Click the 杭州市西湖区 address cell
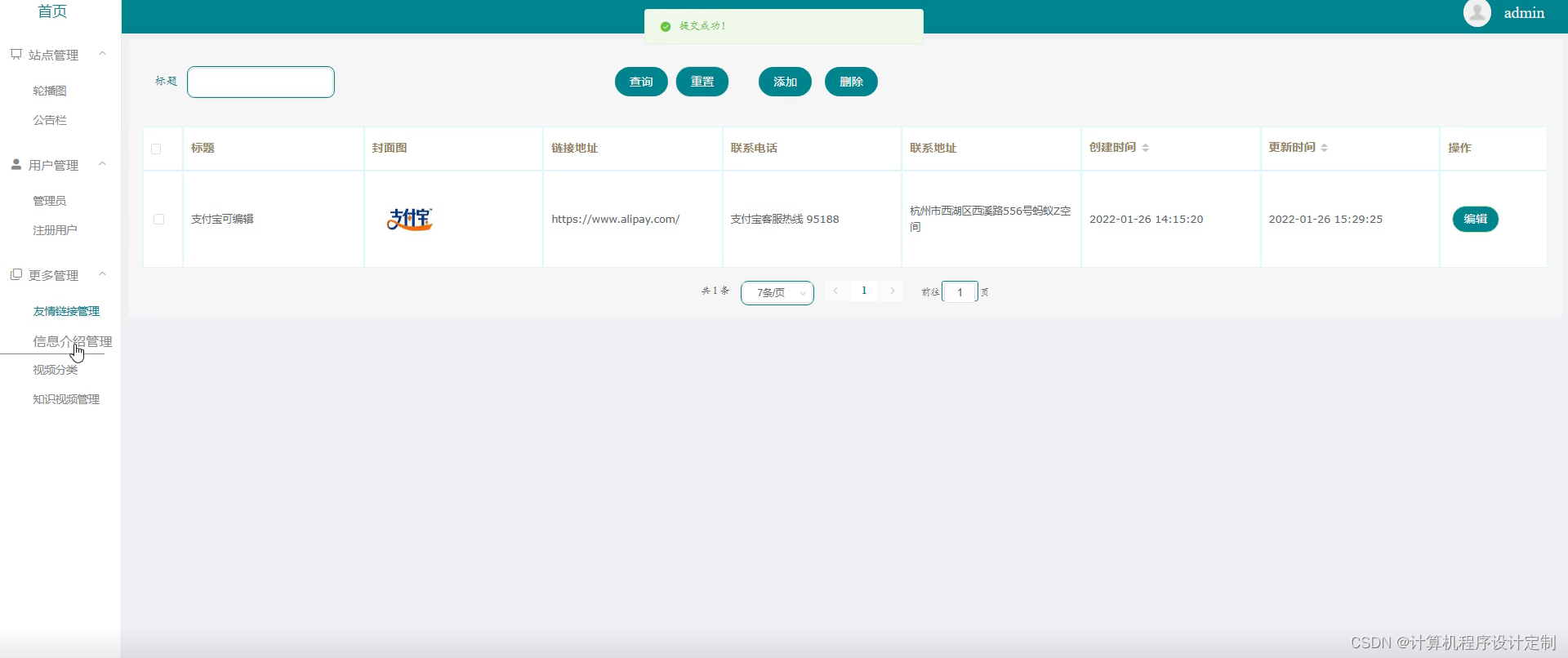The height and width of the screenshot is (658, 1568). [x=990, y=219]
